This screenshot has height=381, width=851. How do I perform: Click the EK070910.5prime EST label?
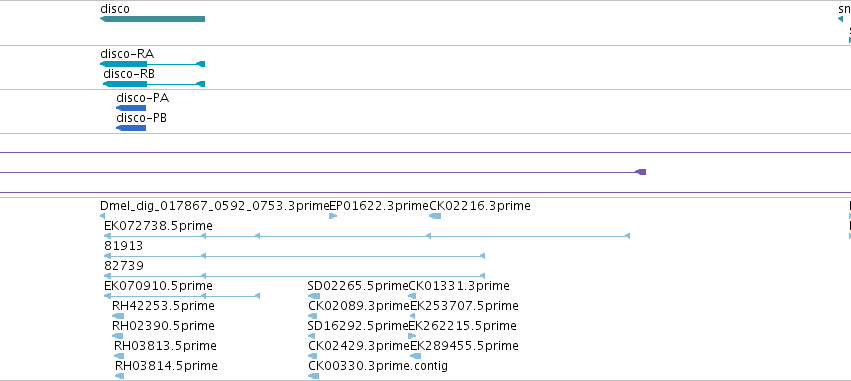click(x=158, y=285)
